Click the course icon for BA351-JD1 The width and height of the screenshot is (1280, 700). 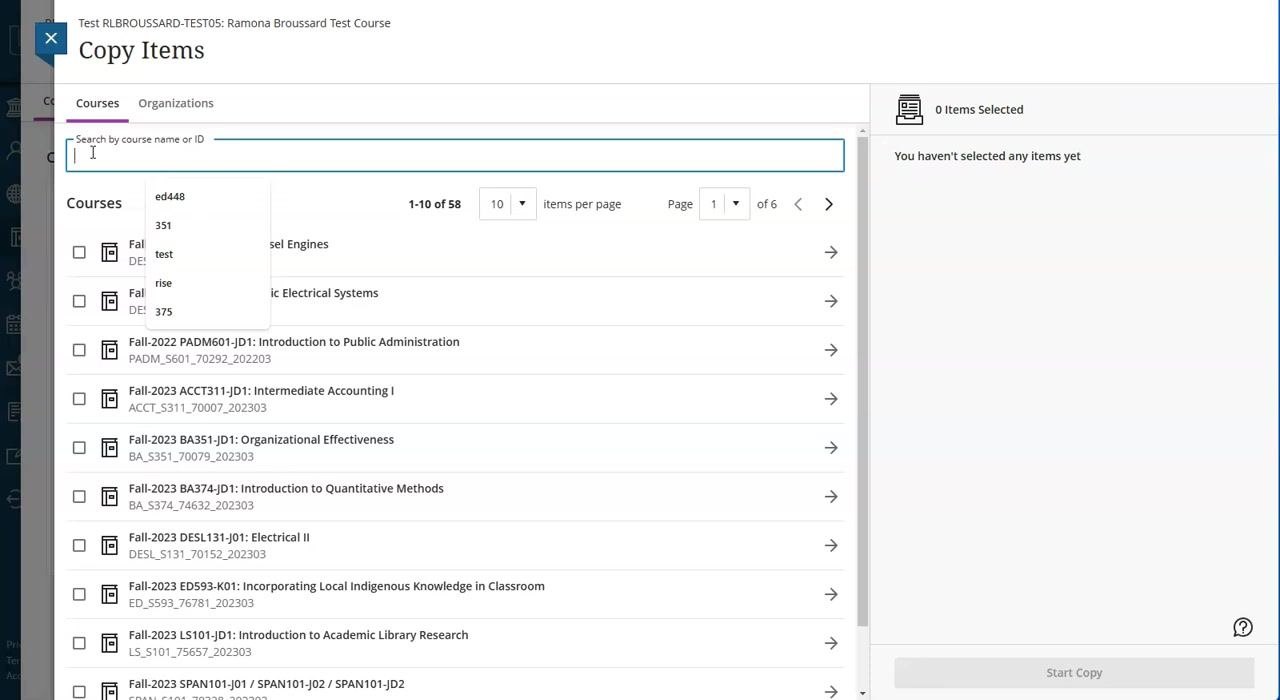pyautogui.click(x=110, y=447)
